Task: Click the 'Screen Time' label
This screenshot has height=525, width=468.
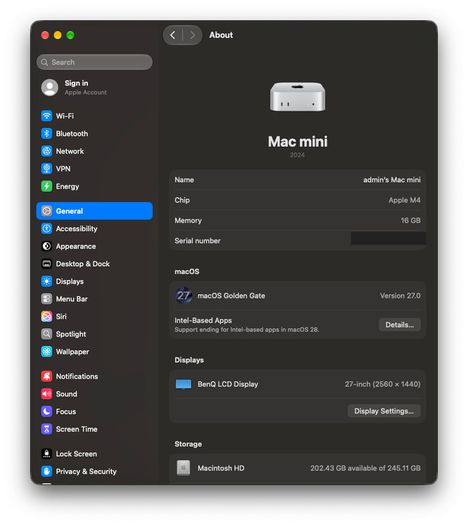Action: 77,429
